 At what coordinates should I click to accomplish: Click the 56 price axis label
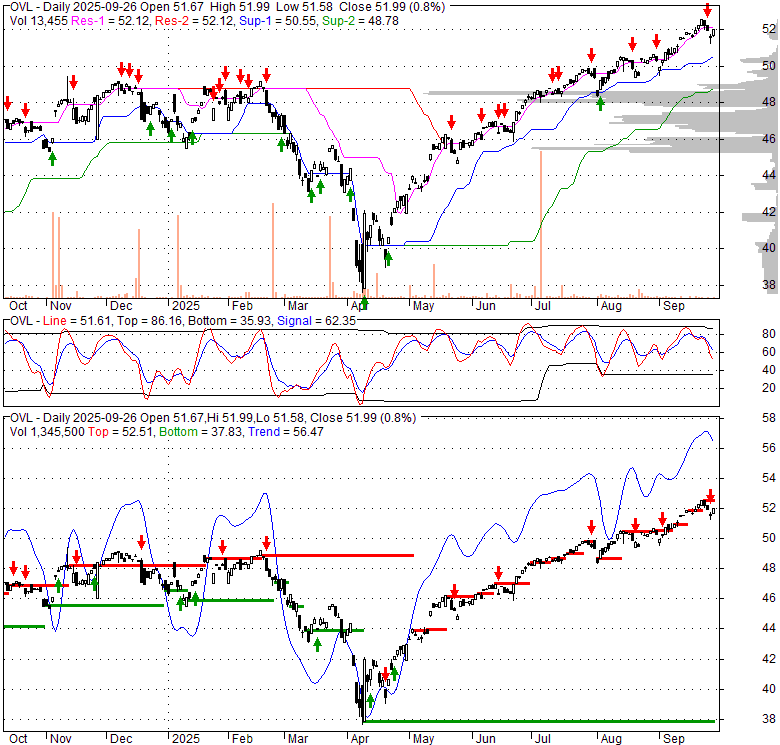(x=769, y=448)
